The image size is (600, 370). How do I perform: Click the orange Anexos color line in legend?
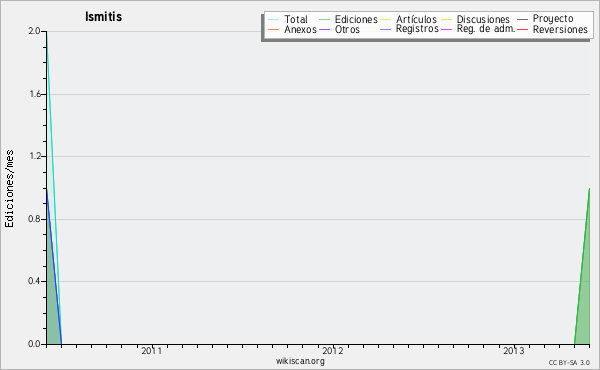pyautogui.click(x=274, y=29)
